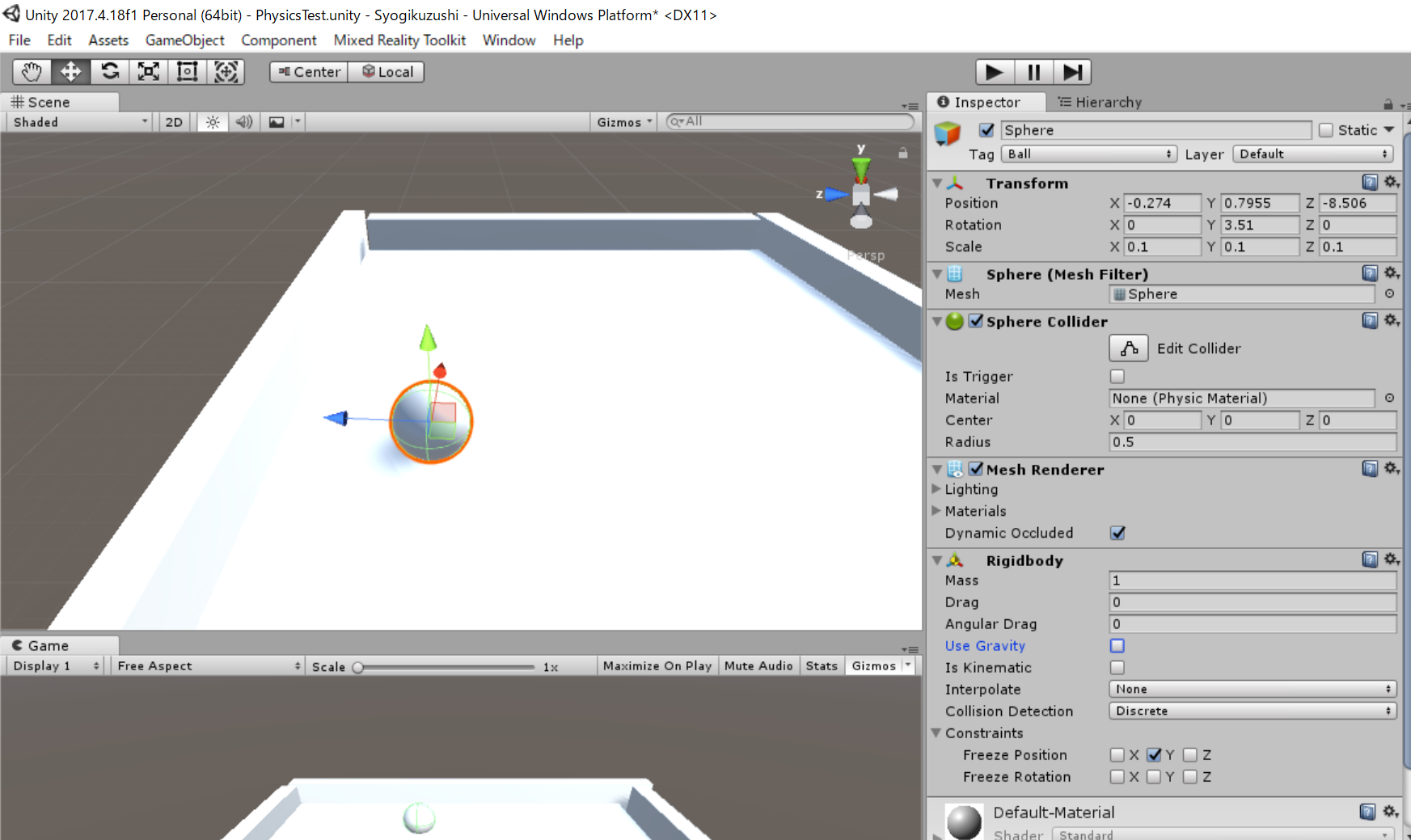Open the Mixed Reality Toolkit menu
Image resolution: width=1411 pixels, height=840 pixels.
pyautogui.click(x=399, y=40)
